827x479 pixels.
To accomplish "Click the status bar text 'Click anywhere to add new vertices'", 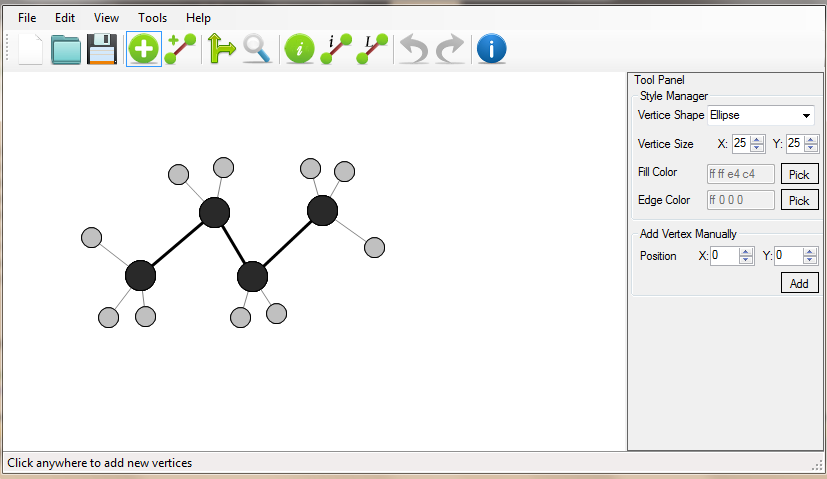I will (100, 463).
